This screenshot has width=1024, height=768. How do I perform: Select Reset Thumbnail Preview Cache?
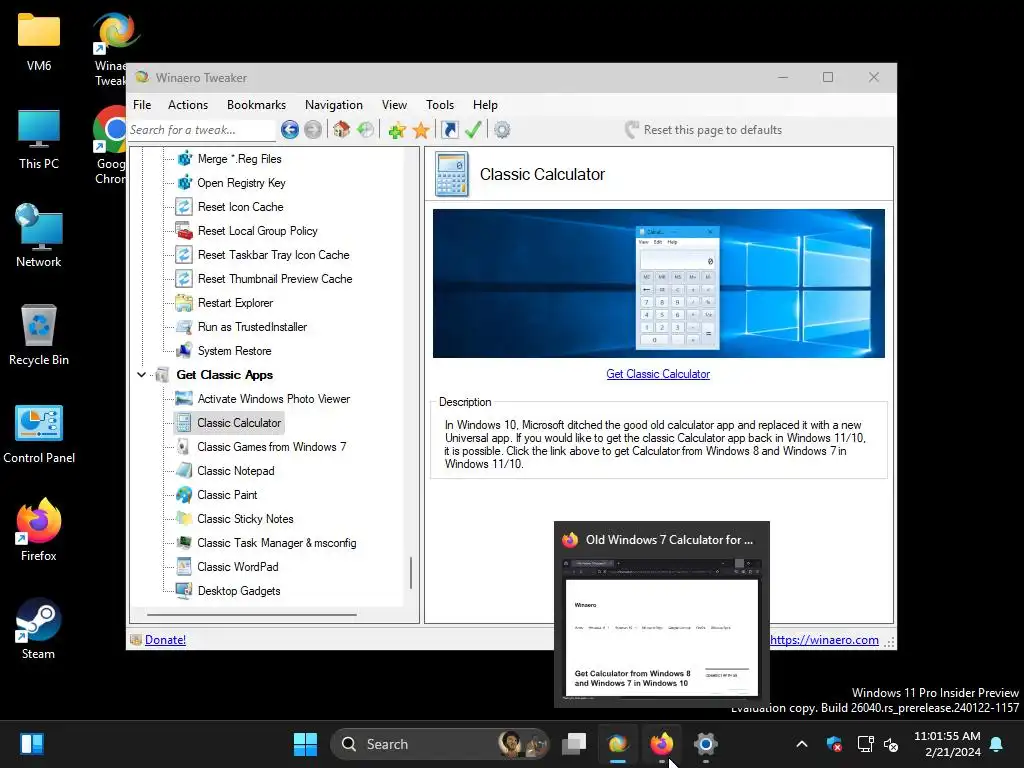tap(275, 279)
